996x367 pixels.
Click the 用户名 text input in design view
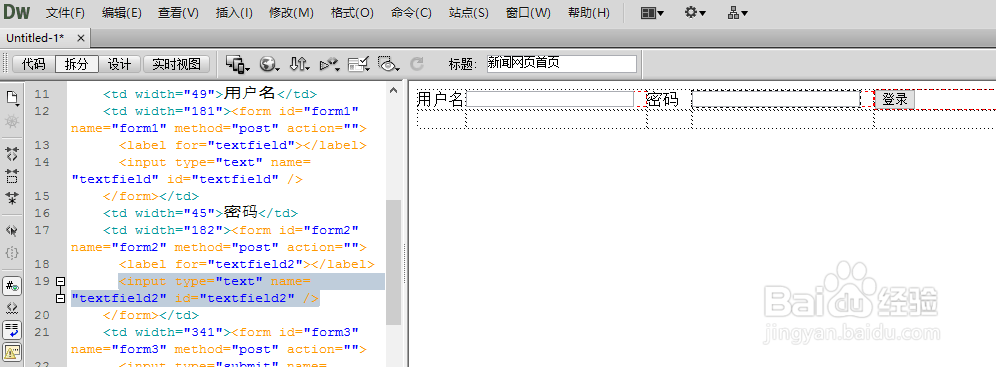[x=550, y=99]
